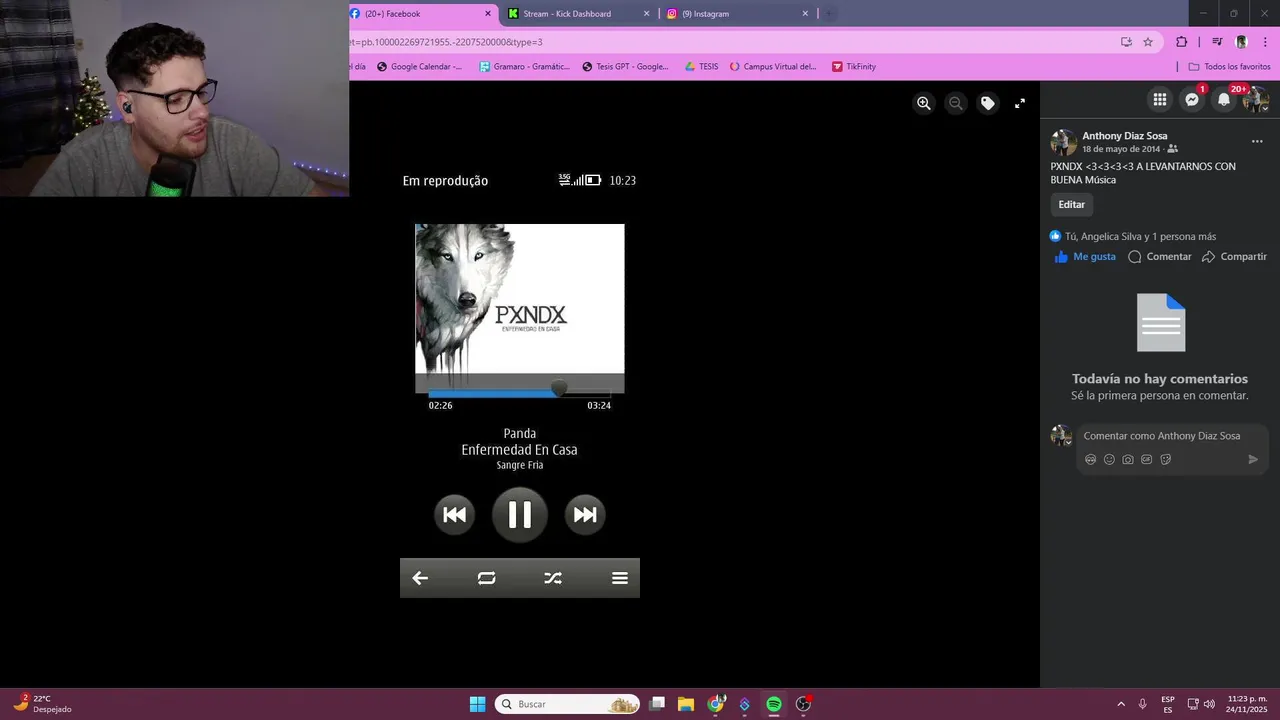1280x720 pixels.
Task: Open the TikFinity bookmark
Action: click(x=853, y=67)
